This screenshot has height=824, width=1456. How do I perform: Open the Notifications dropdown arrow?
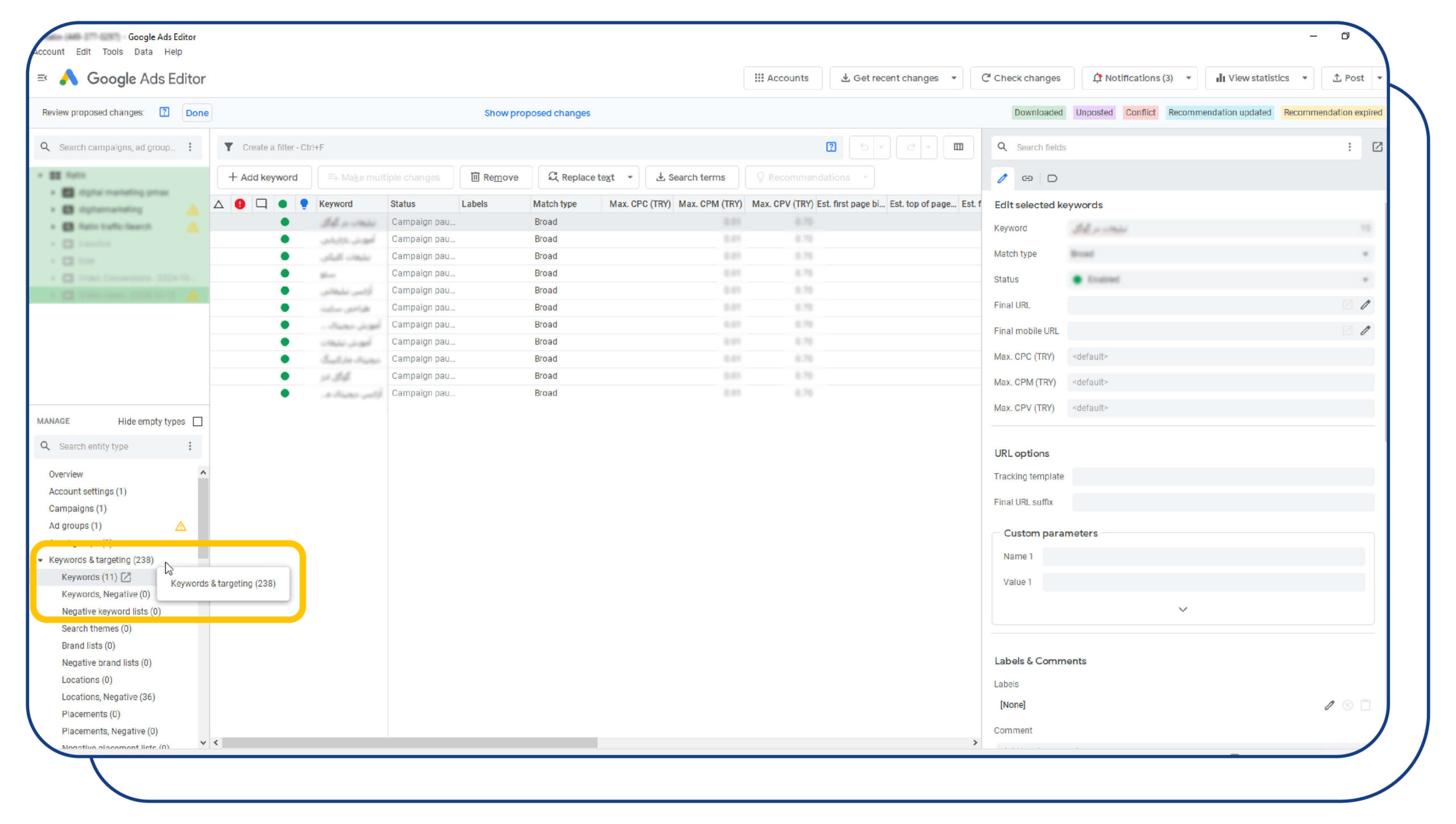click(1188, 78)
